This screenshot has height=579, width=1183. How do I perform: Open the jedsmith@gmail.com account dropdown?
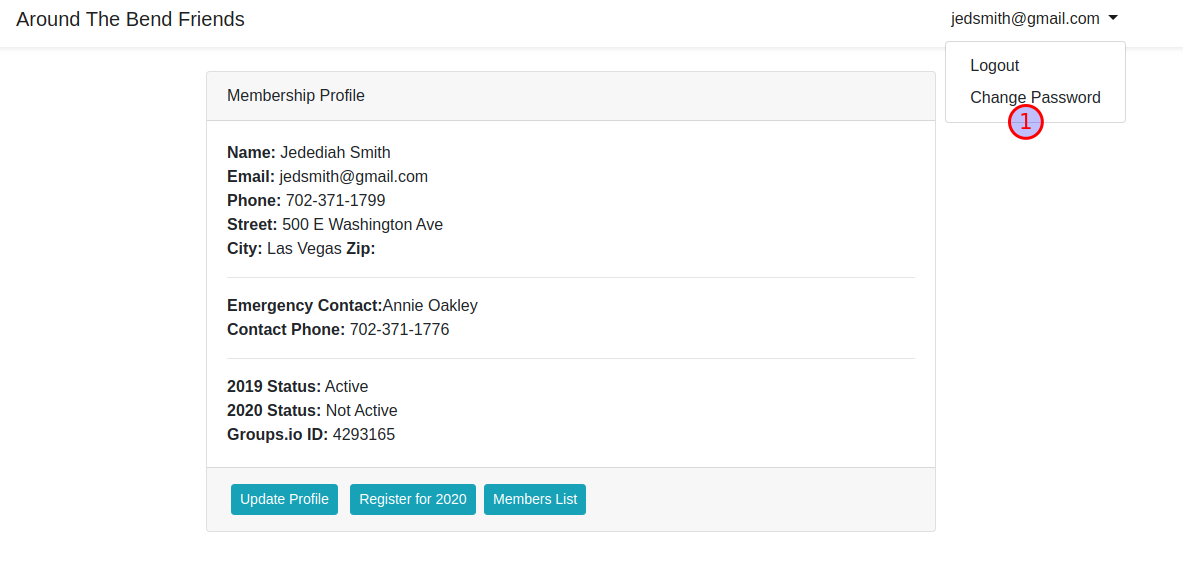(1025, 19)
